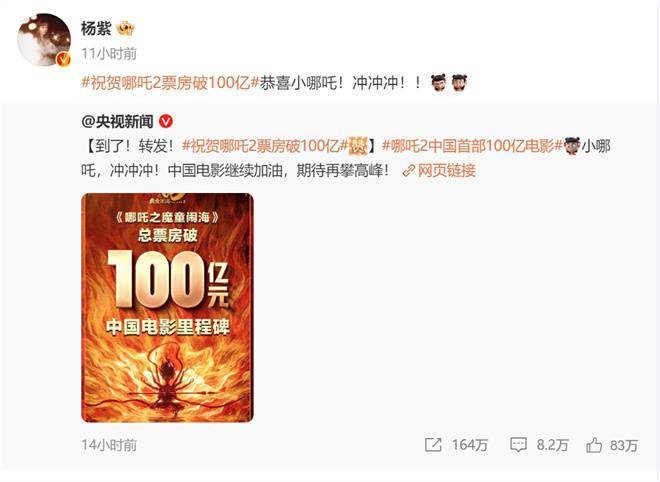Click the crown VIP badge beside 杨紫

[x=125, y=29]
